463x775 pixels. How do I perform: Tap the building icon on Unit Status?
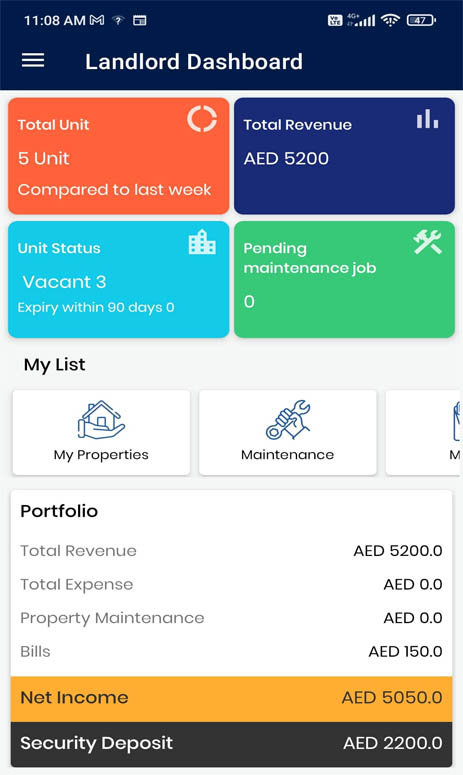tap(202, 242)
